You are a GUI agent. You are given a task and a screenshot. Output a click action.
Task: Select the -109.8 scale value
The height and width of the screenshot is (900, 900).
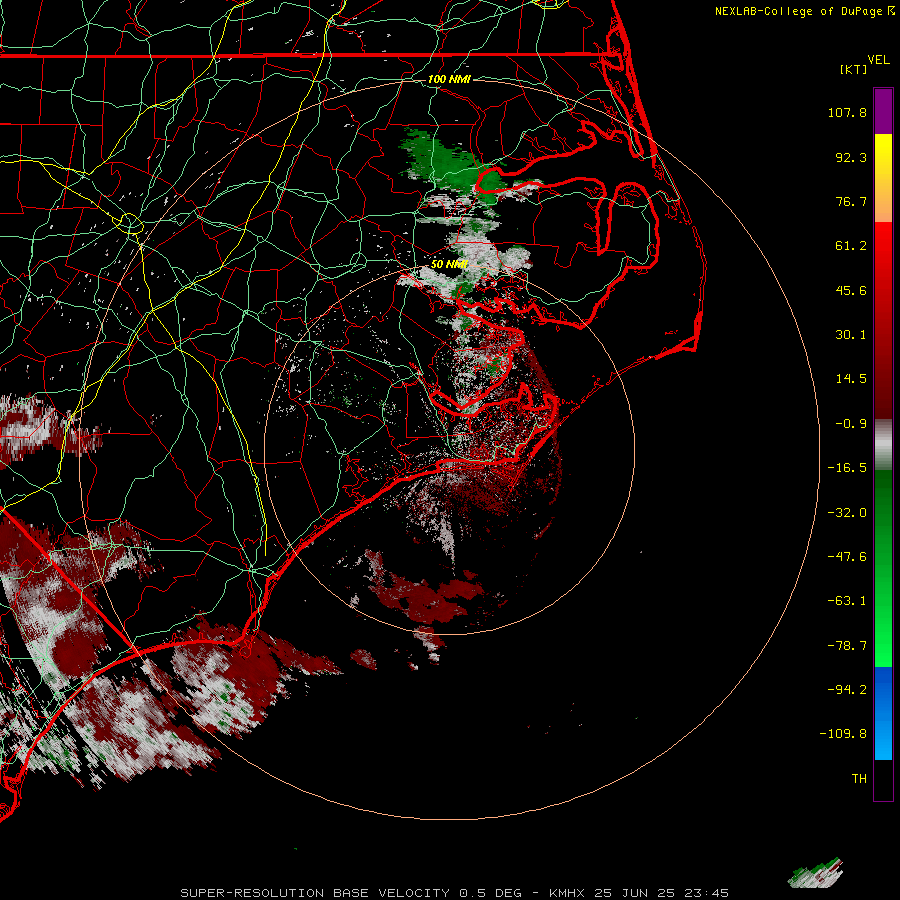tap(844, 734)
